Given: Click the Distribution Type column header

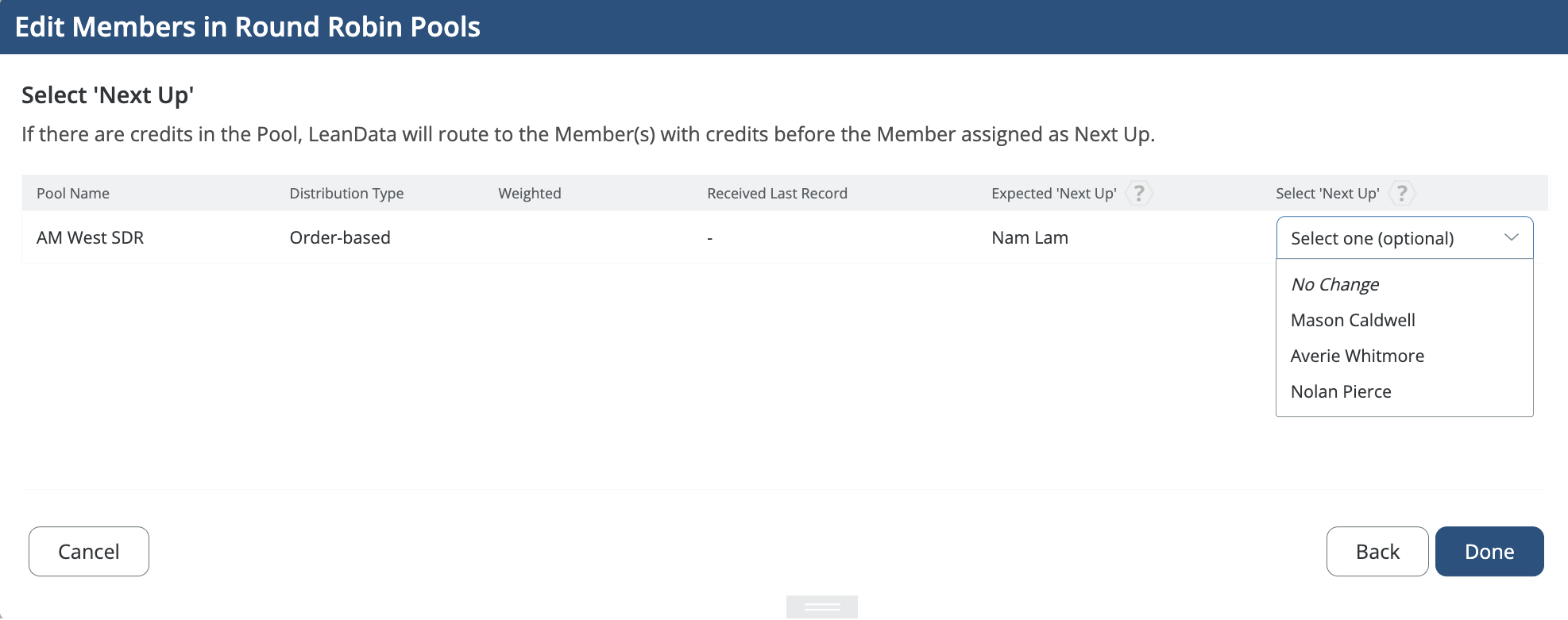Looking at the screenshot, I should tap(346, 193).
